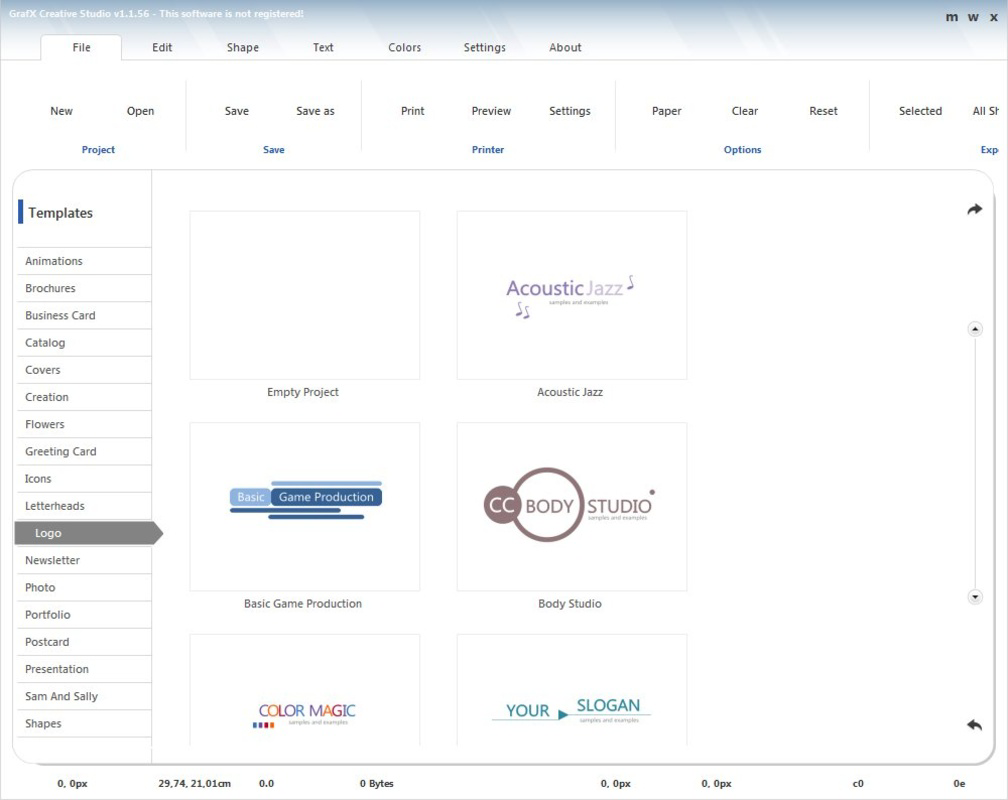Choose Basic Game Production logo thumbnail
Screen dimensions: 1008x800
pos(305,507)
